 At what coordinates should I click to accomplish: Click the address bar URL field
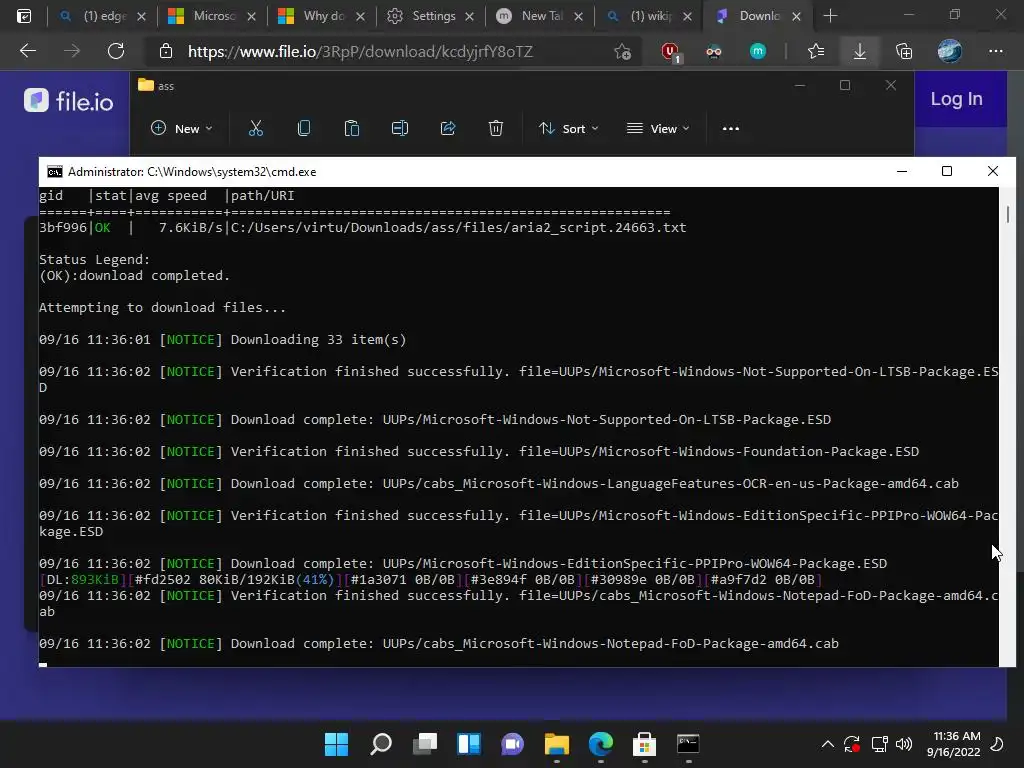(392, 52)
